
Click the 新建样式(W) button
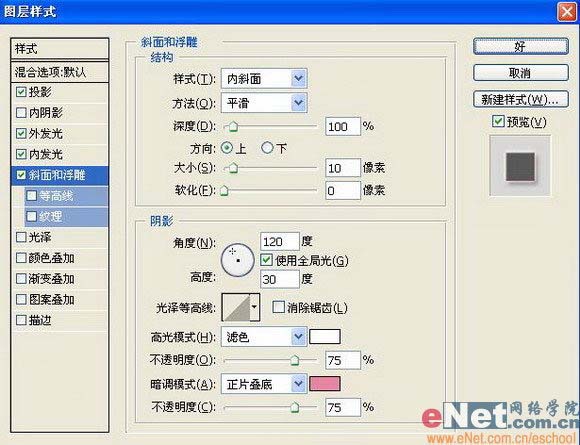pyautogui.click(x=520, y=100)
